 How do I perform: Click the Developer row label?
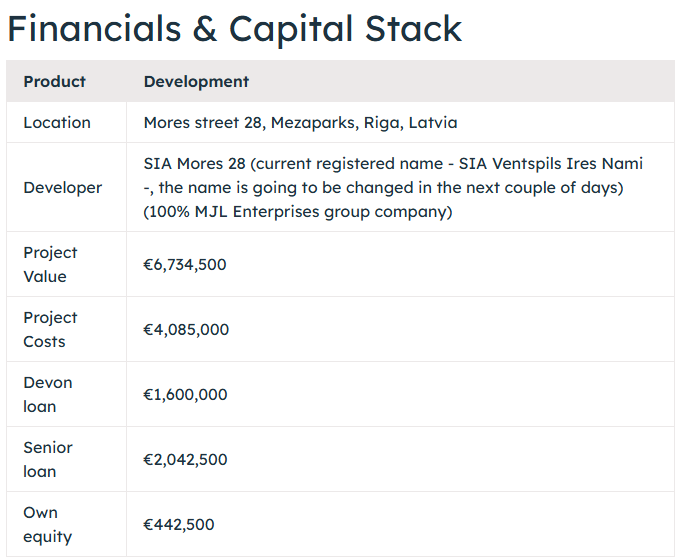coord(63,187)
